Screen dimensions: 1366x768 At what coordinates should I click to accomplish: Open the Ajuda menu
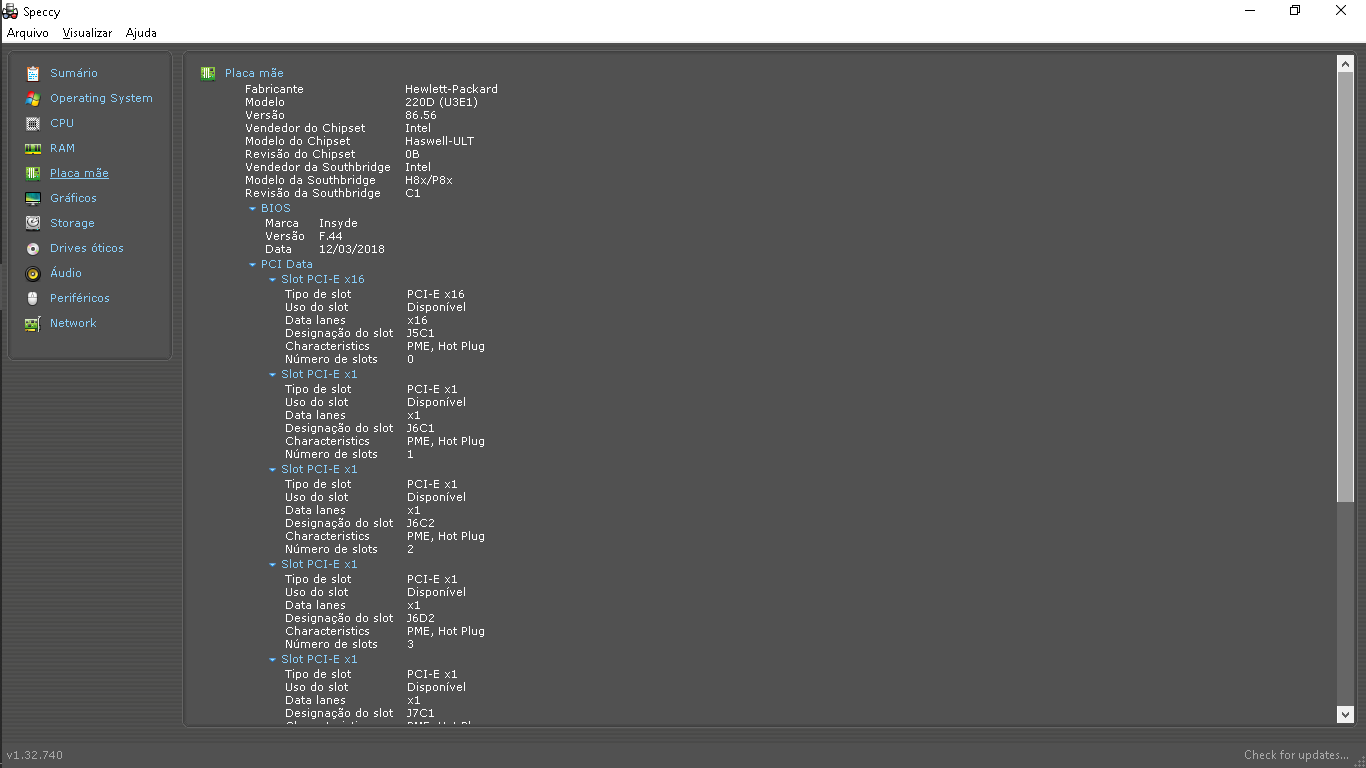[141, 33]
